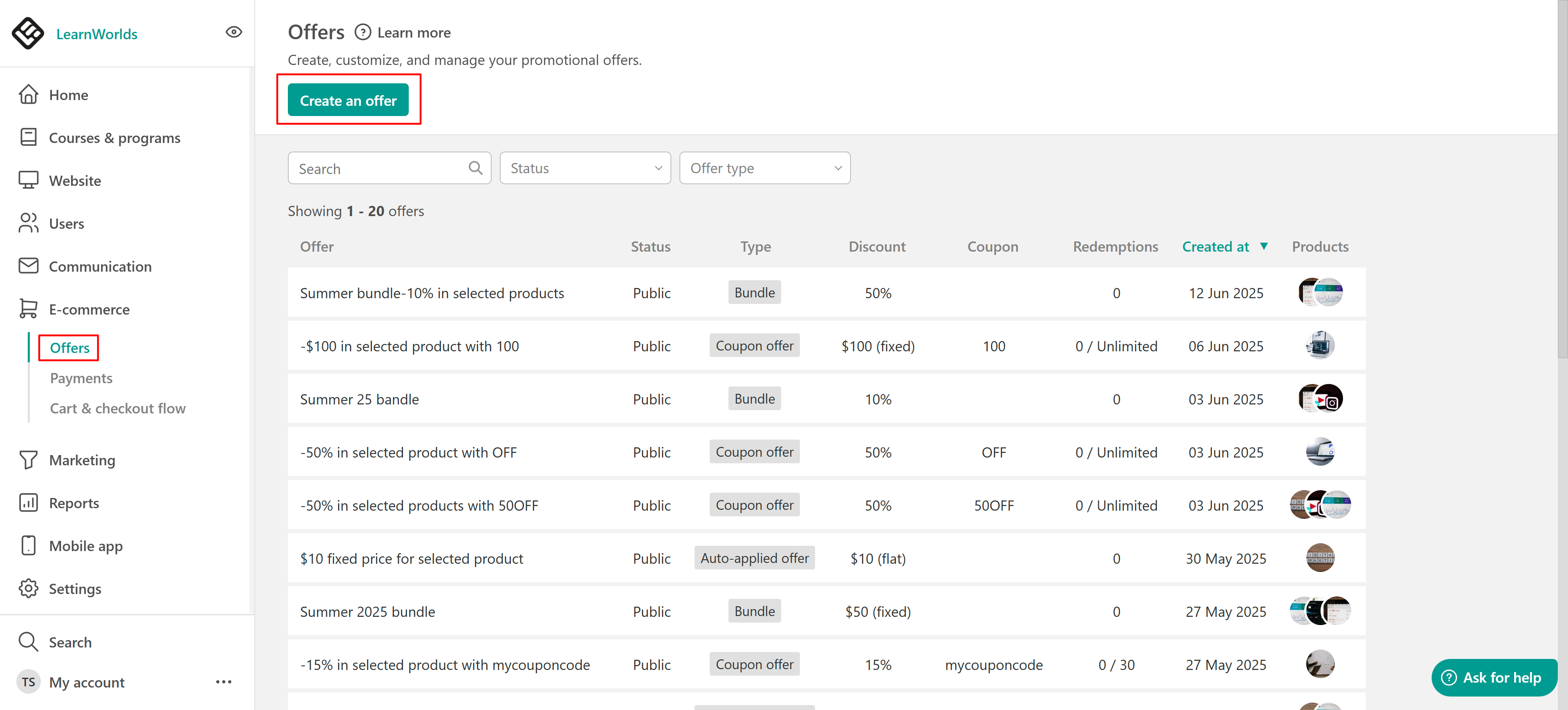Click the Settings gear icon
Image resolution: width=1568 pixels, height=710 pixels.
29,588
